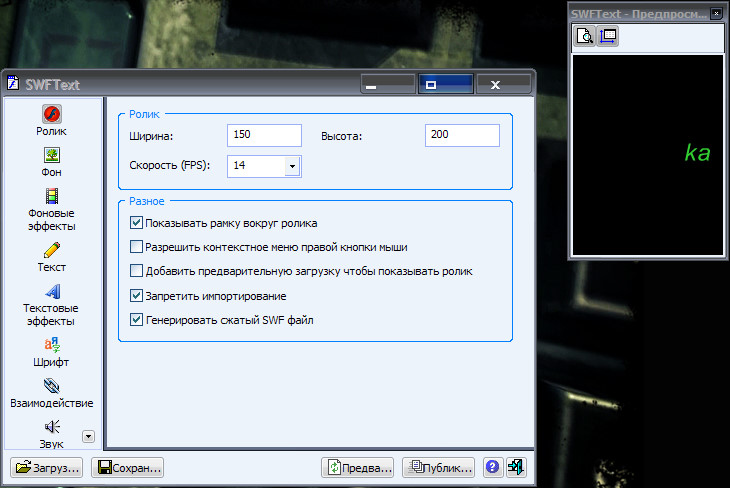Expand sidebar list with down arrow
The height and width of the screenshot is (488, 730).
pyautogui.click(x=88, y=436)
